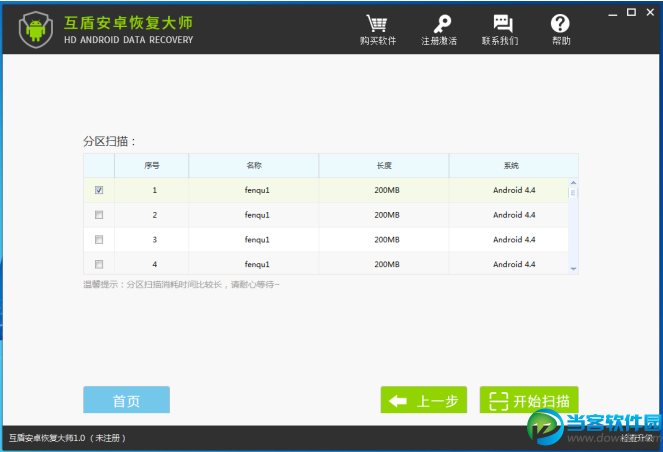The height and width of the screenshot is (452, 663).
Task: Open the 联系我们 chat icon
Action: tap(503, 24)
